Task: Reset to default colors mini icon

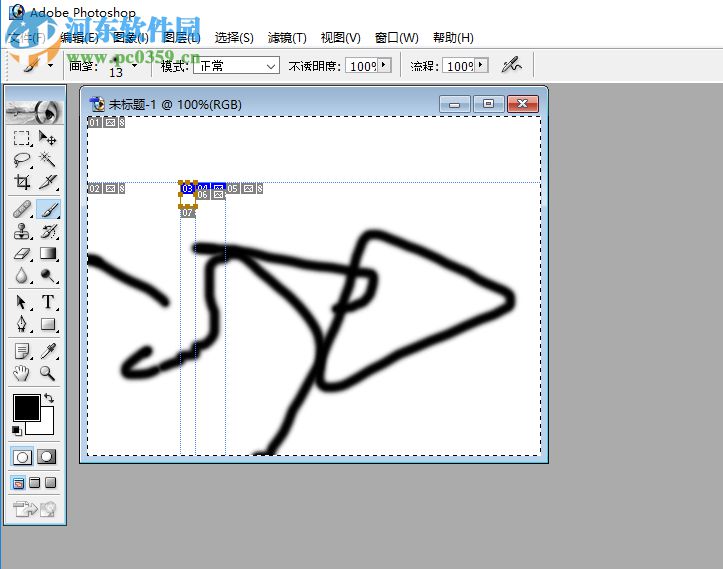Action: pyautogui.click(x=17, y=431)
